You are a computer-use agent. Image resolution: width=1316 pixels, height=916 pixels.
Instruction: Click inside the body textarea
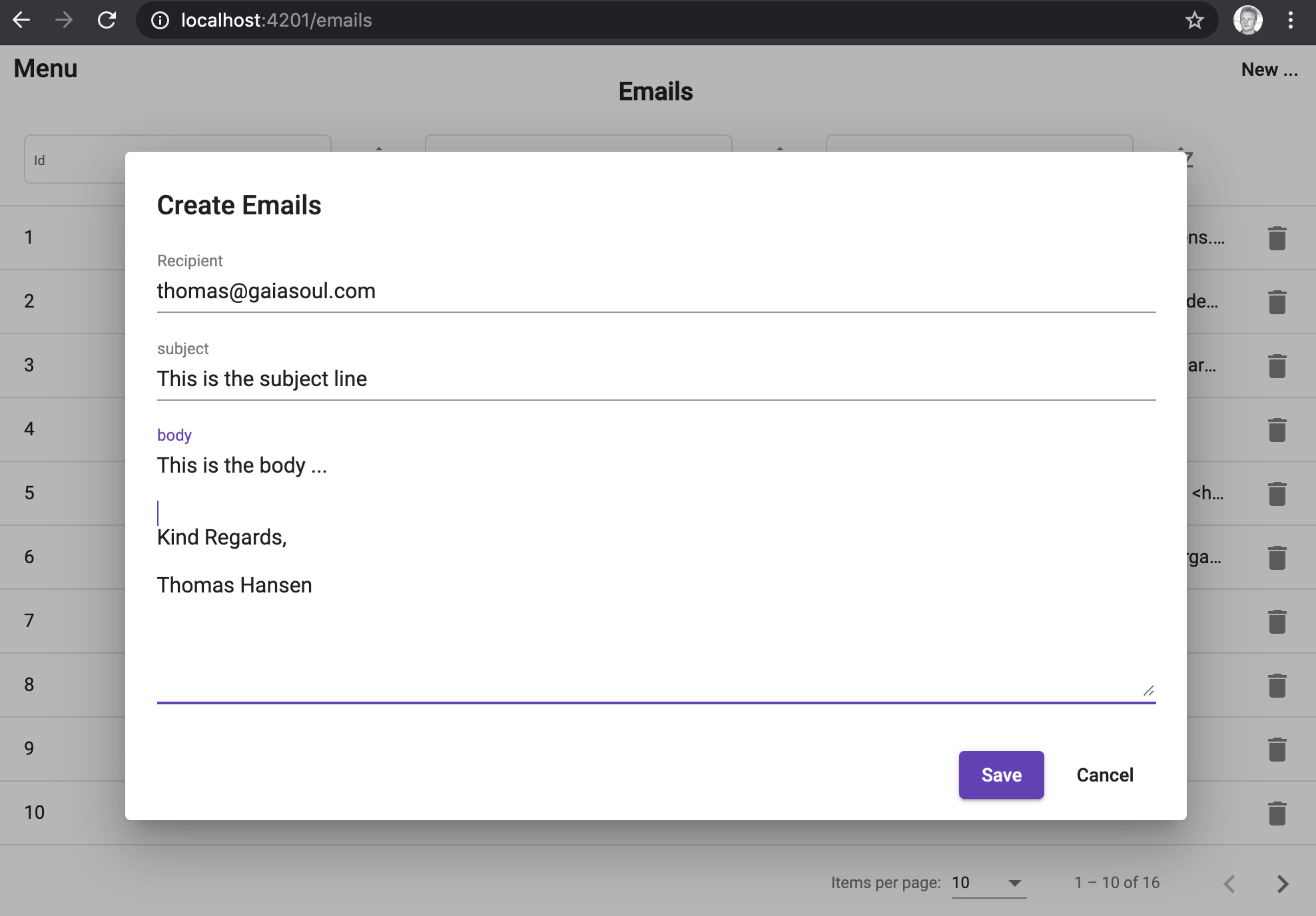click(655, 632)
